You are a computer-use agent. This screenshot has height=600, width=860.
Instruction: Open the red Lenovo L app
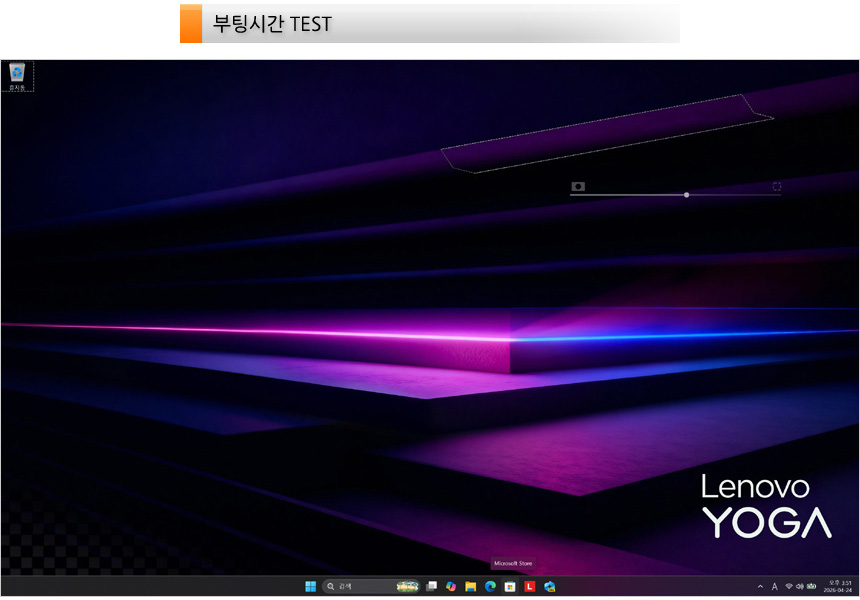coord(530,586)
